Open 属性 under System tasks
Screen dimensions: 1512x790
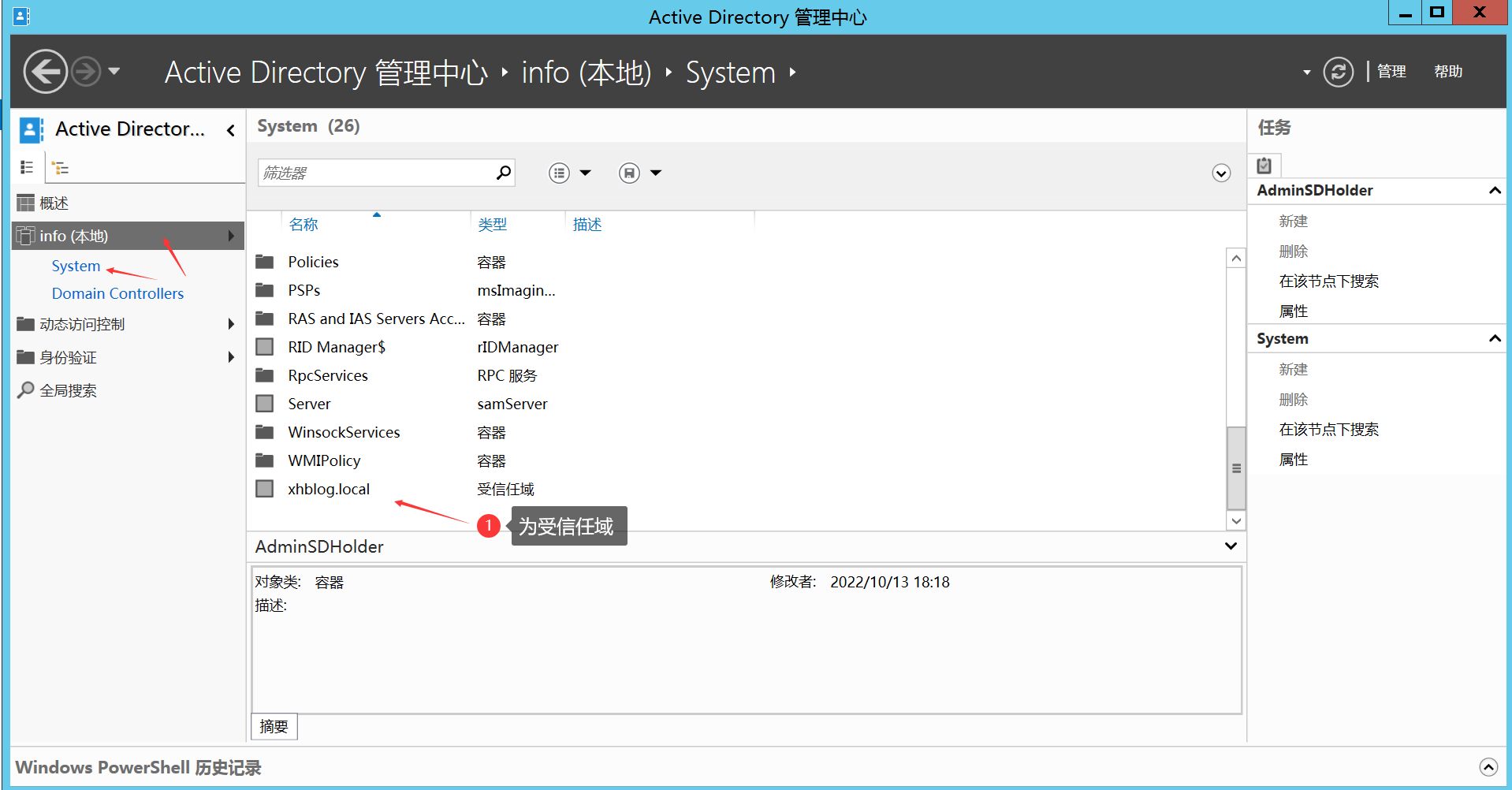pos(1294,460)
